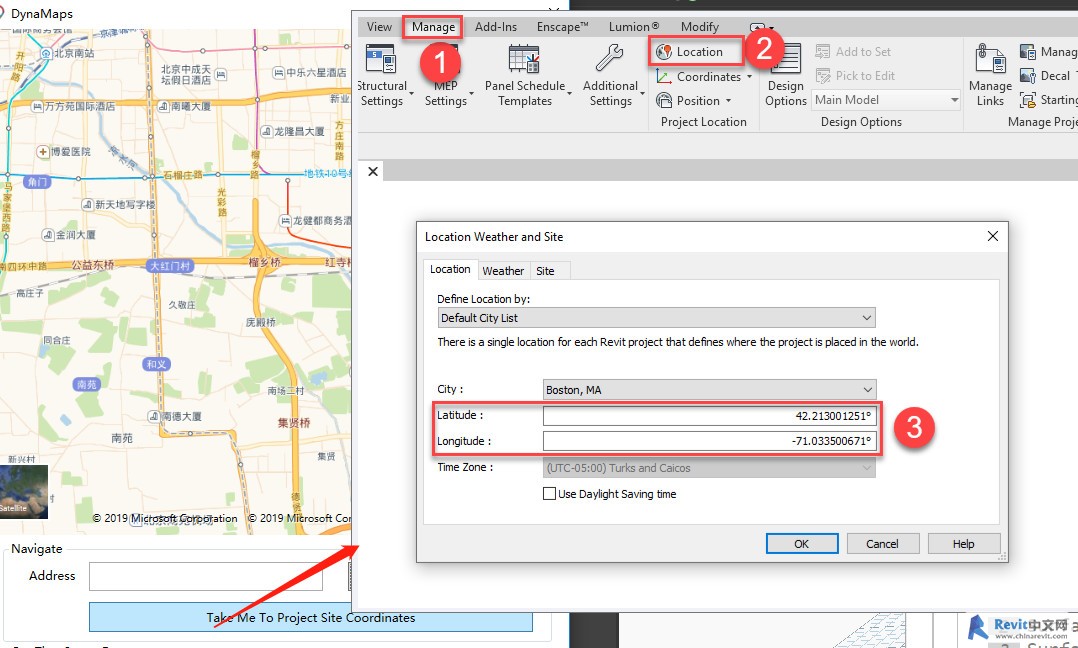Screen dimensions: 1078x648
Task: Enable Use Daylight Saving time checkbox
Action: (x=549, y=493)
